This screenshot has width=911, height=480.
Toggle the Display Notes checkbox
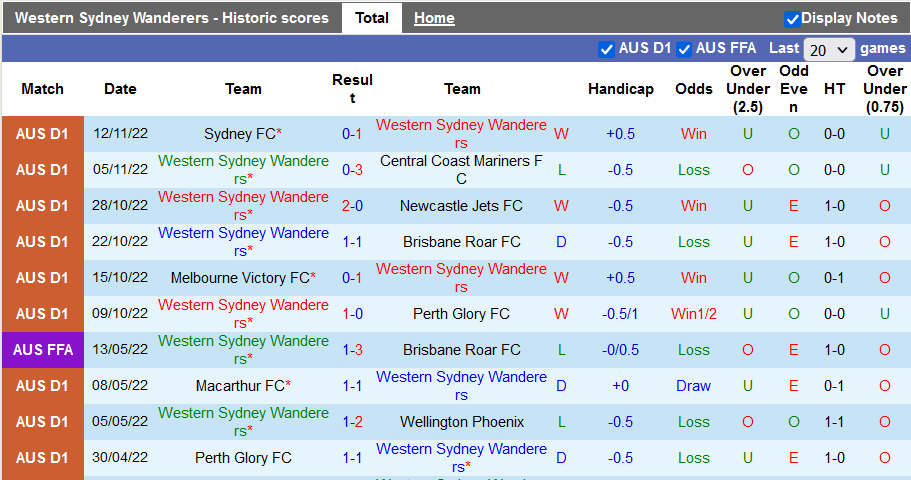[x=792, y=19]
